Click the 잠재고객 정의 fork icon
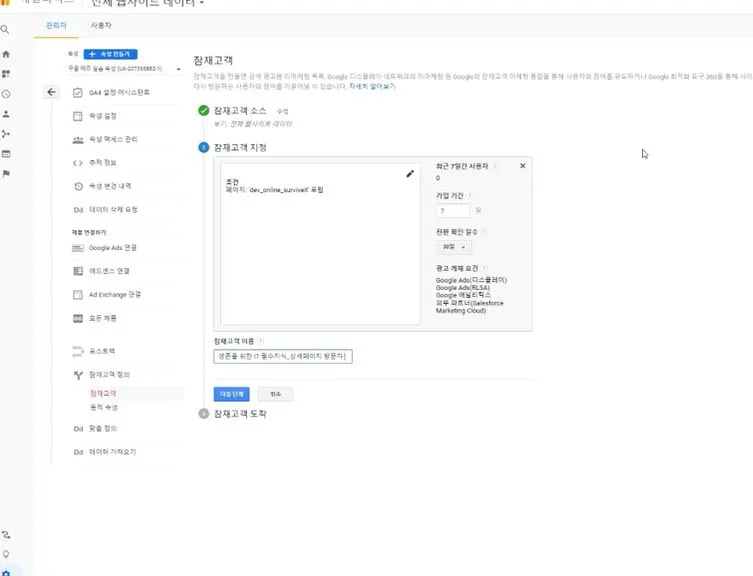The width and height of the screenshot is (753, 576). (78, 375)
